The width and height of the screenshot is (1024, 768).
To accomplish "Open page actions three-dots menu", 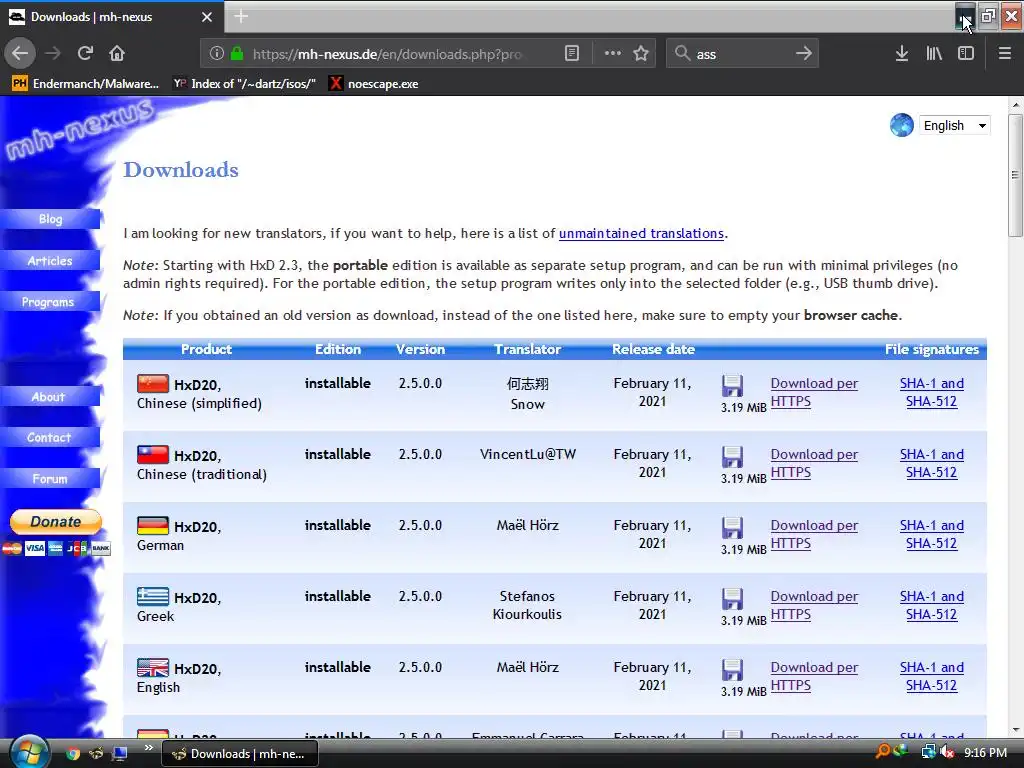I will pyautogui.click(x=613, y=54).
